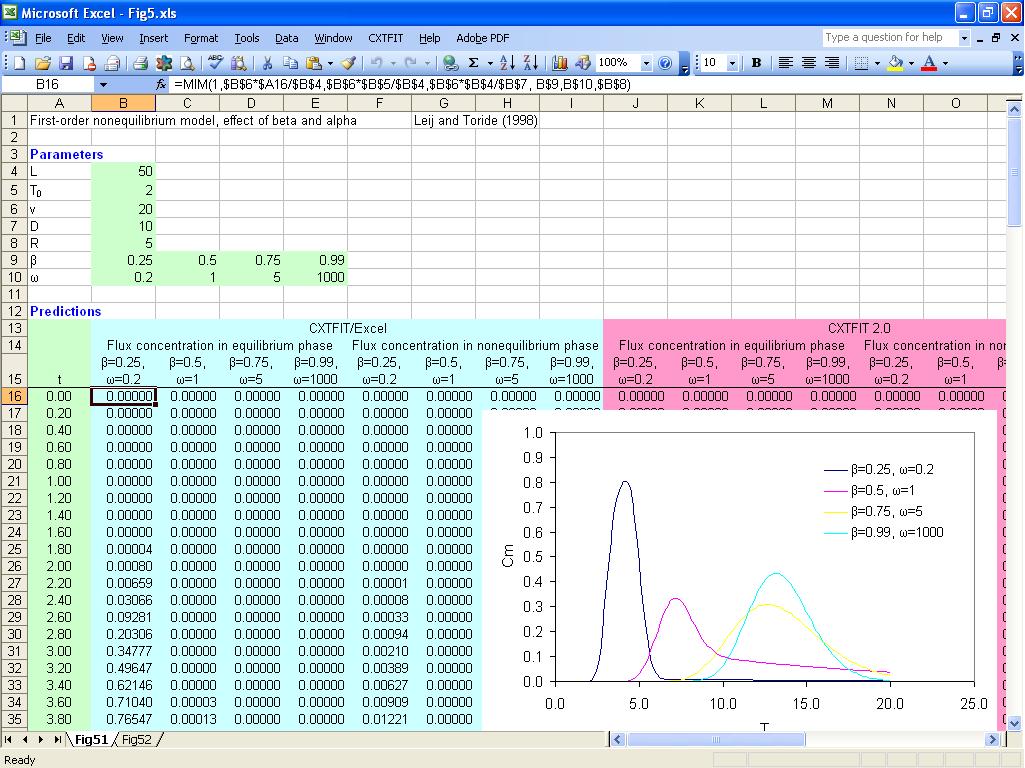
Task: Open the zoom percentage dropdown
Action: click(x=646, y=63)
